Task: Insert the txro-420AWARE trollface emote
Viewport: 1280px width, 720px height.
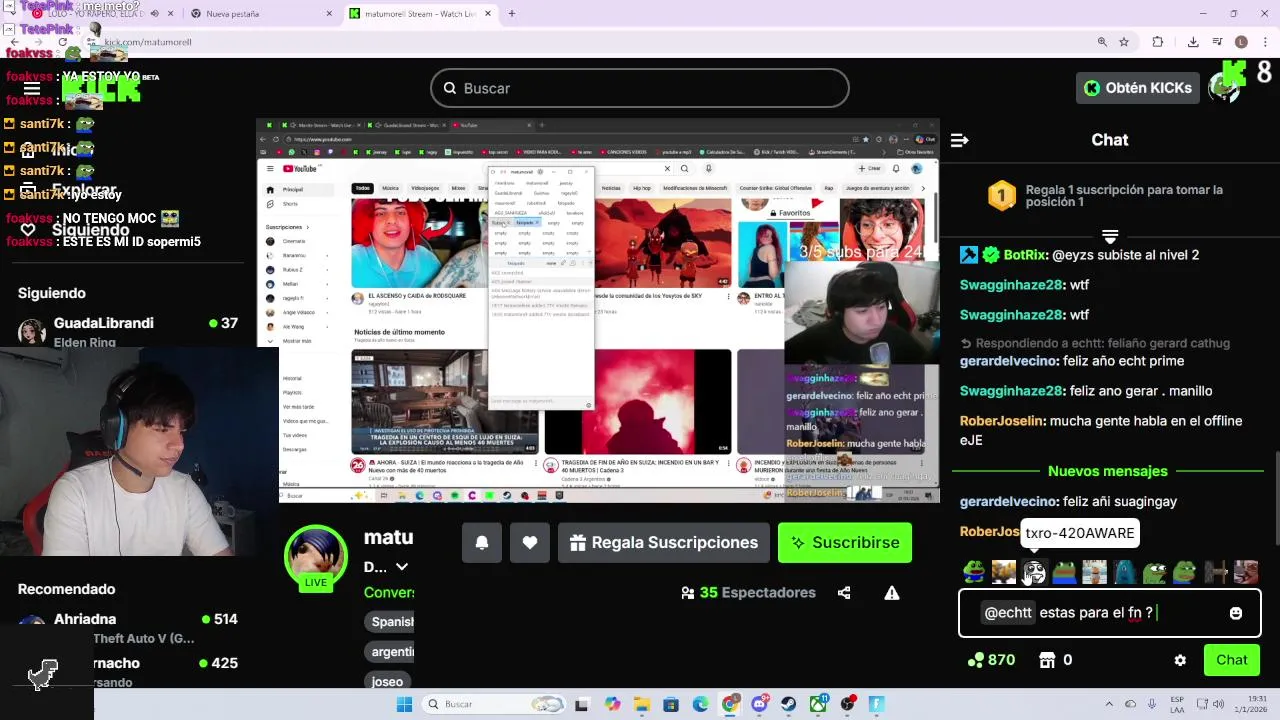Action: (x=1034, y=572)
